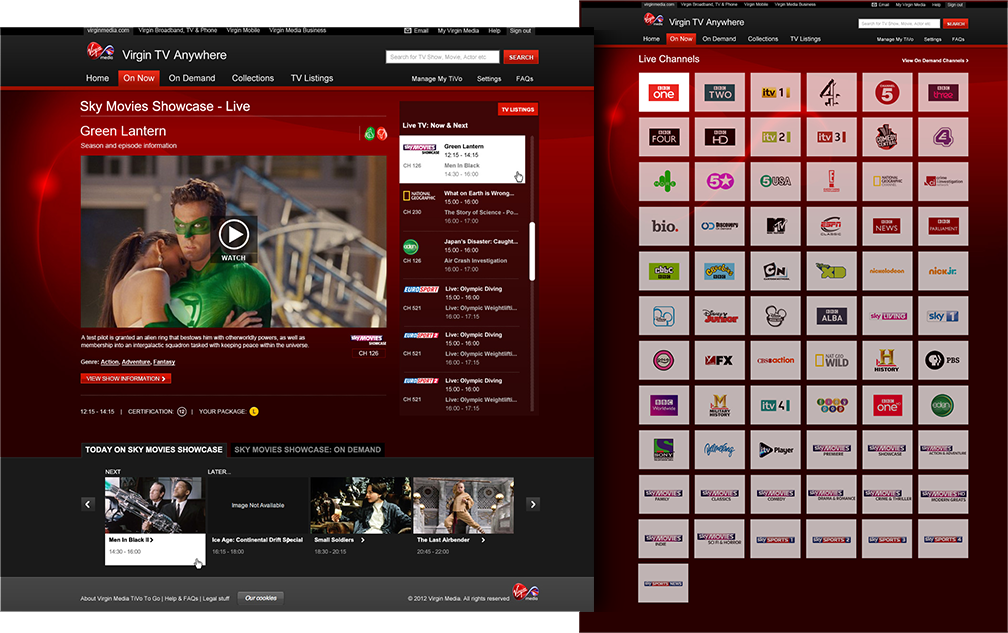
Task: Choose the PBS channel tile
Action: 943,360
